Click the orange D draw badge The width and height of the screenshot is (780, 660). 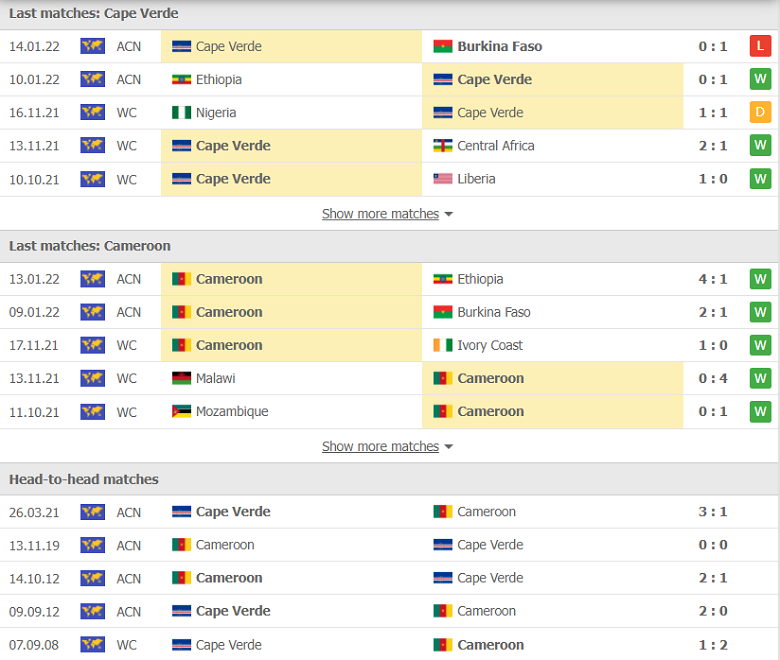pos(760,112)
